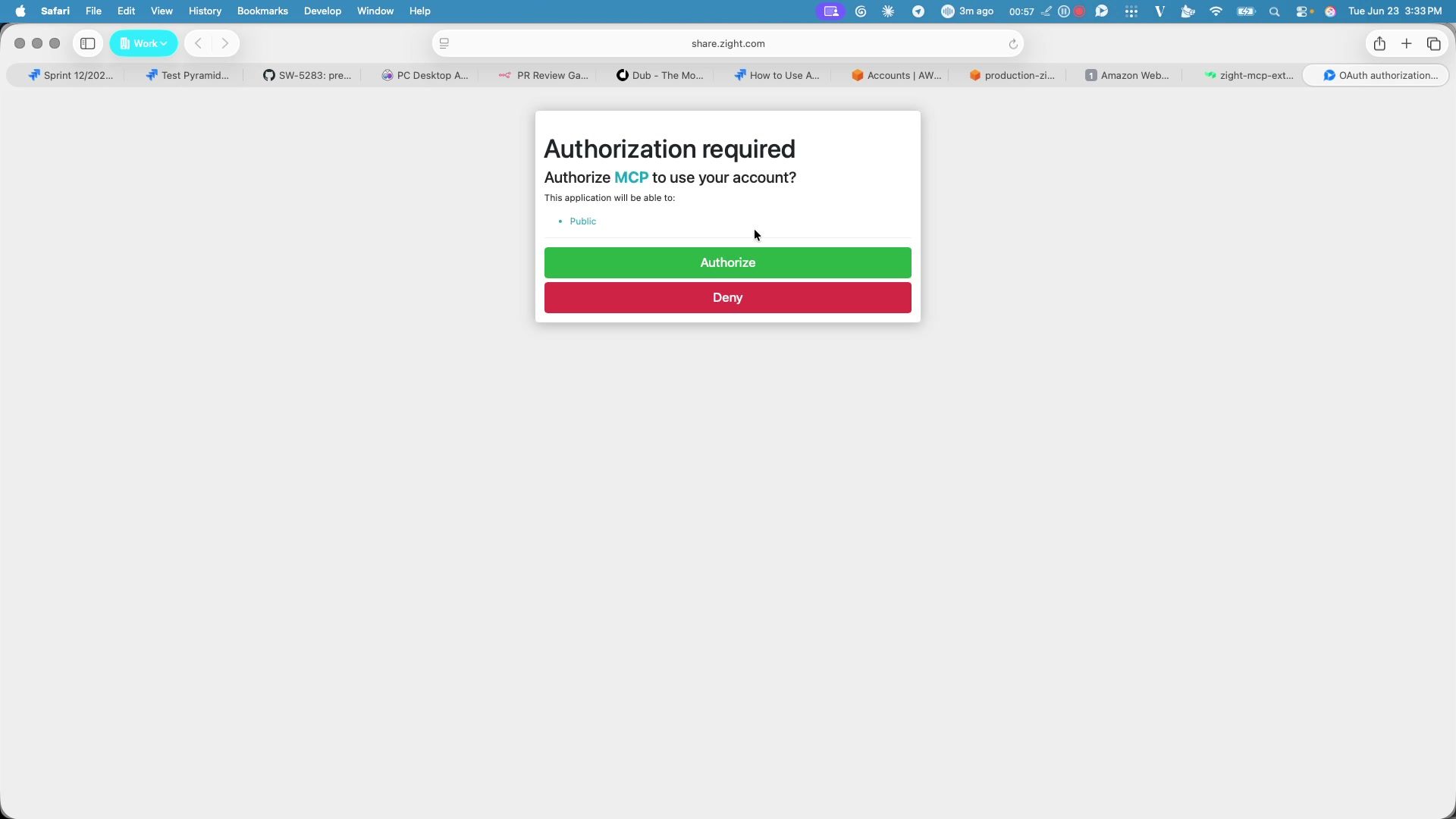Switch to the PC Desktop A... tab
This screenshot has height=819, width=1456.
point(425,75)
